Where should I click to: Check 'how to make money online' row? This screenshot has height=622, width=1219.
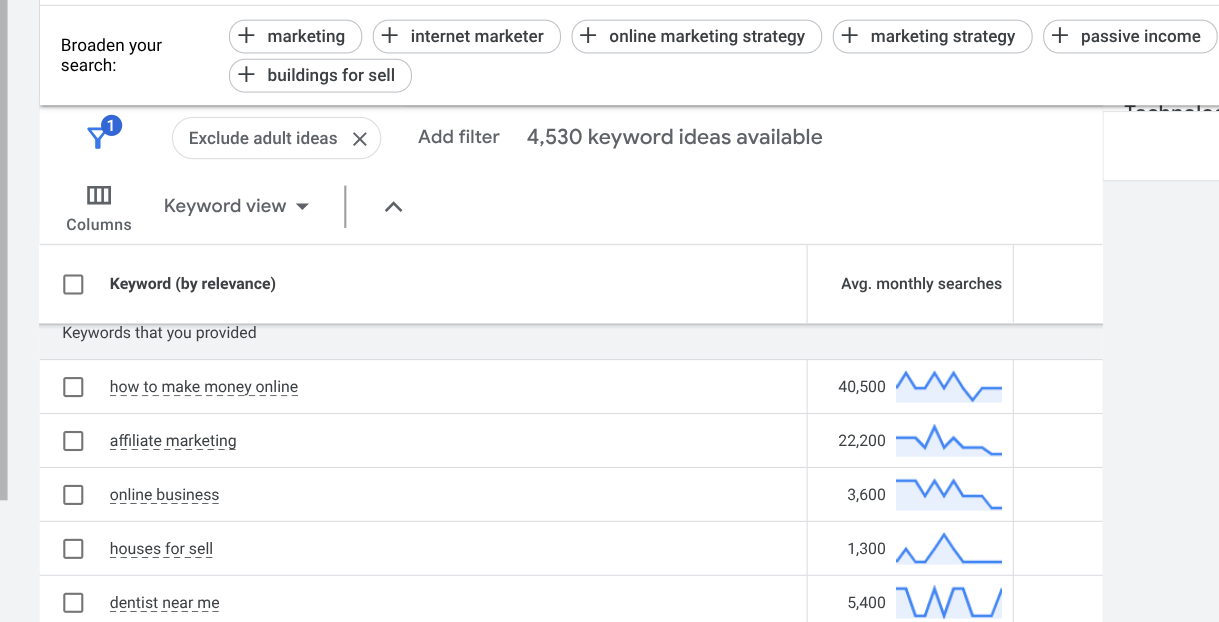tap(73, 387)
